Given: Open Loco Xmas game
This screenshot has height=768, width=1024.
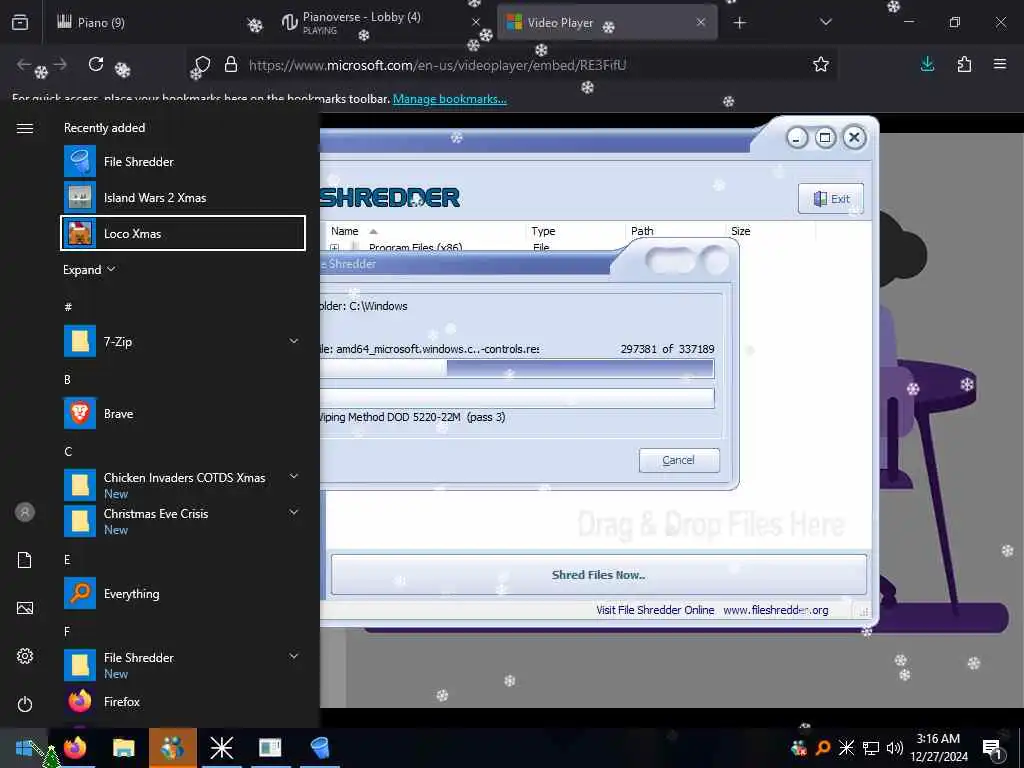Looking at the screenshot, I should pos(183,233).
